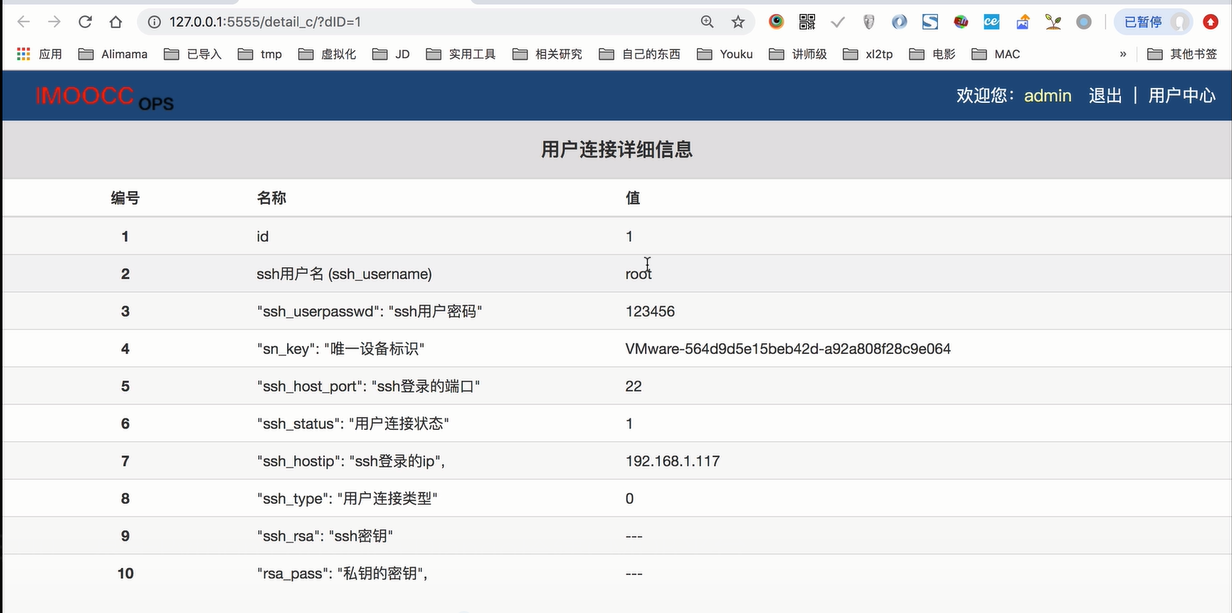Image resolution: width=1232 pixels, height=613 pixels.
Task: Select the IP value 192.168.1.117
Action: click(x=673, y=461)
